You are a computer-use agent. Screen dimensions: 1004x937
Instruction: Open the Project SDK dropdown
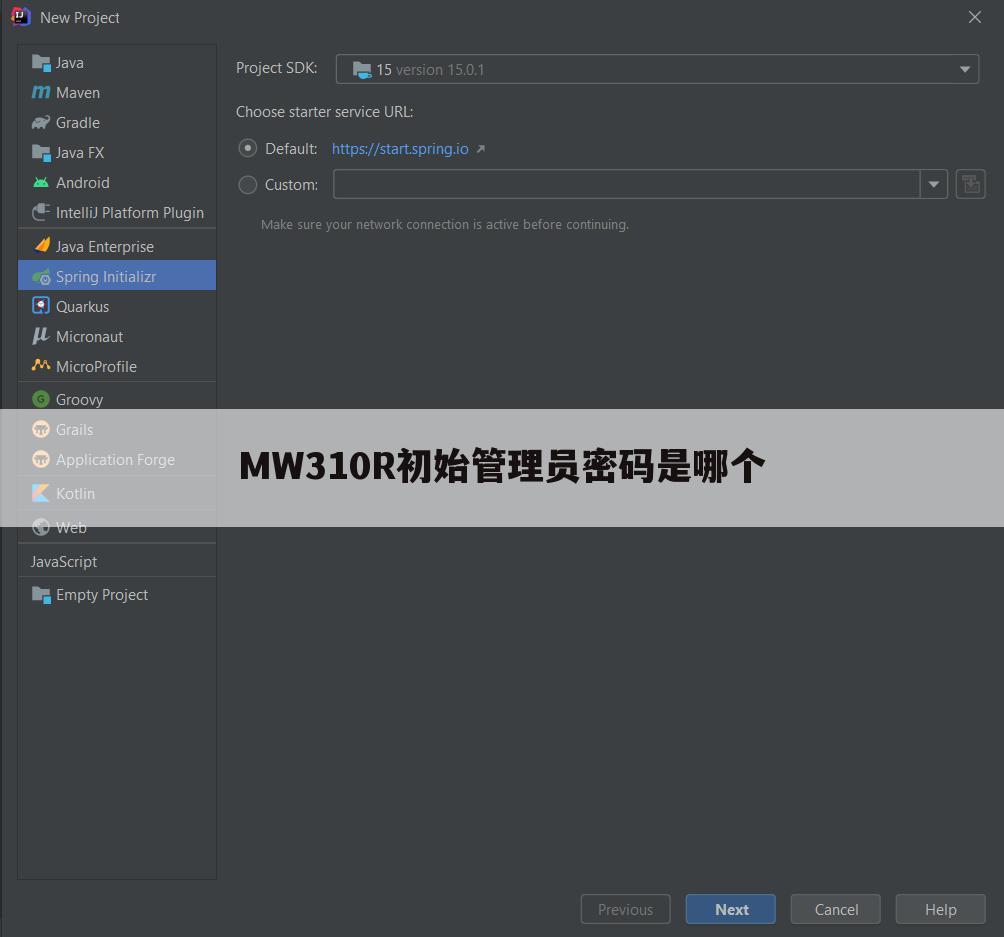click(x=657, y=69)
